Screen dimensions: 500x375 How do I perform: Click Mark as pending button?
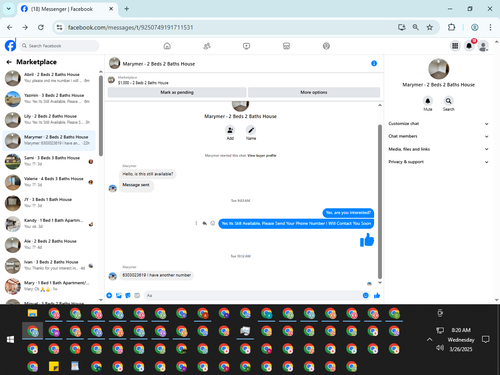pyautogui.click(x=177, y=92)
